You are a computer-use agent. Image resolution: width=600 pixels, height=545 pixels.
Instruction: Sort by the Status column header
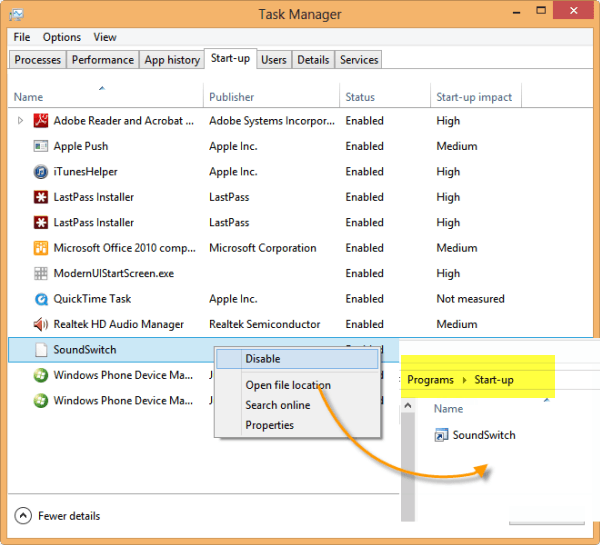tap(385, 96)
